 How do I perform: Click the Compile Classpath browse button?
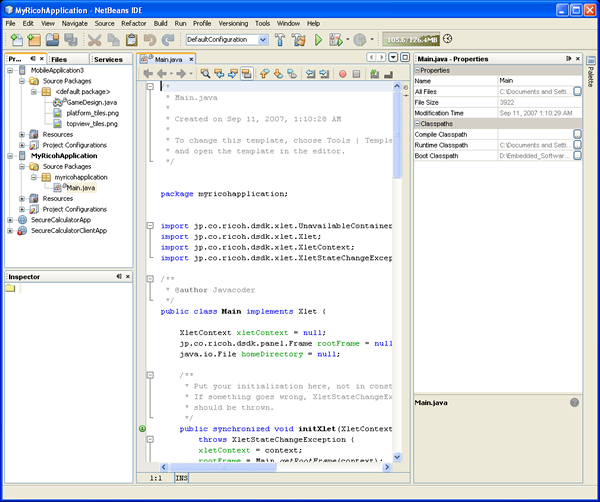[x=577, y=134]
